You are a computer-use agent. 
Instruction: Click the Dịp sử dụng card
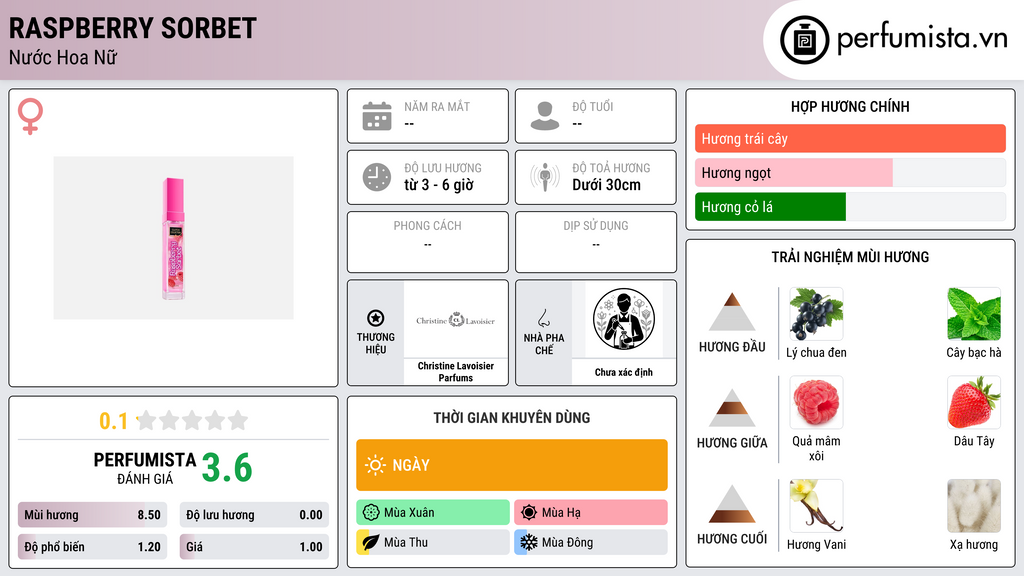tap(596, 242)
